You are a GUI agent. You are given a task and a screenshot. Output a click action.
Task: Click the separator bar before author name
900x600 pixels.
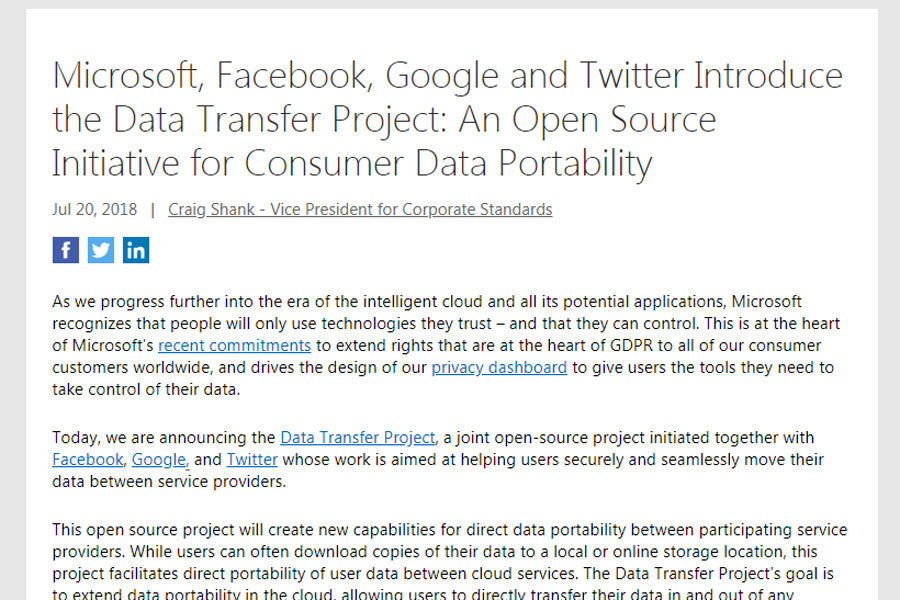153,210
